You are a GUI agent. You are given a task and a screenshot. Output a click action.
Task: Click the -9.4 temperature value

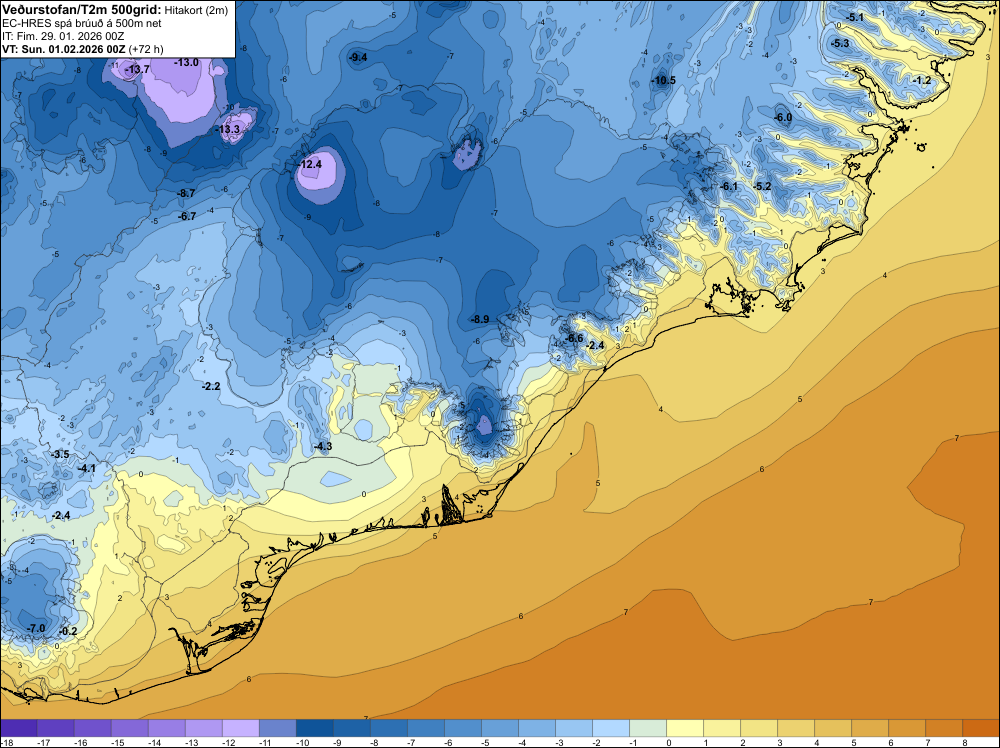coord(358,57)
